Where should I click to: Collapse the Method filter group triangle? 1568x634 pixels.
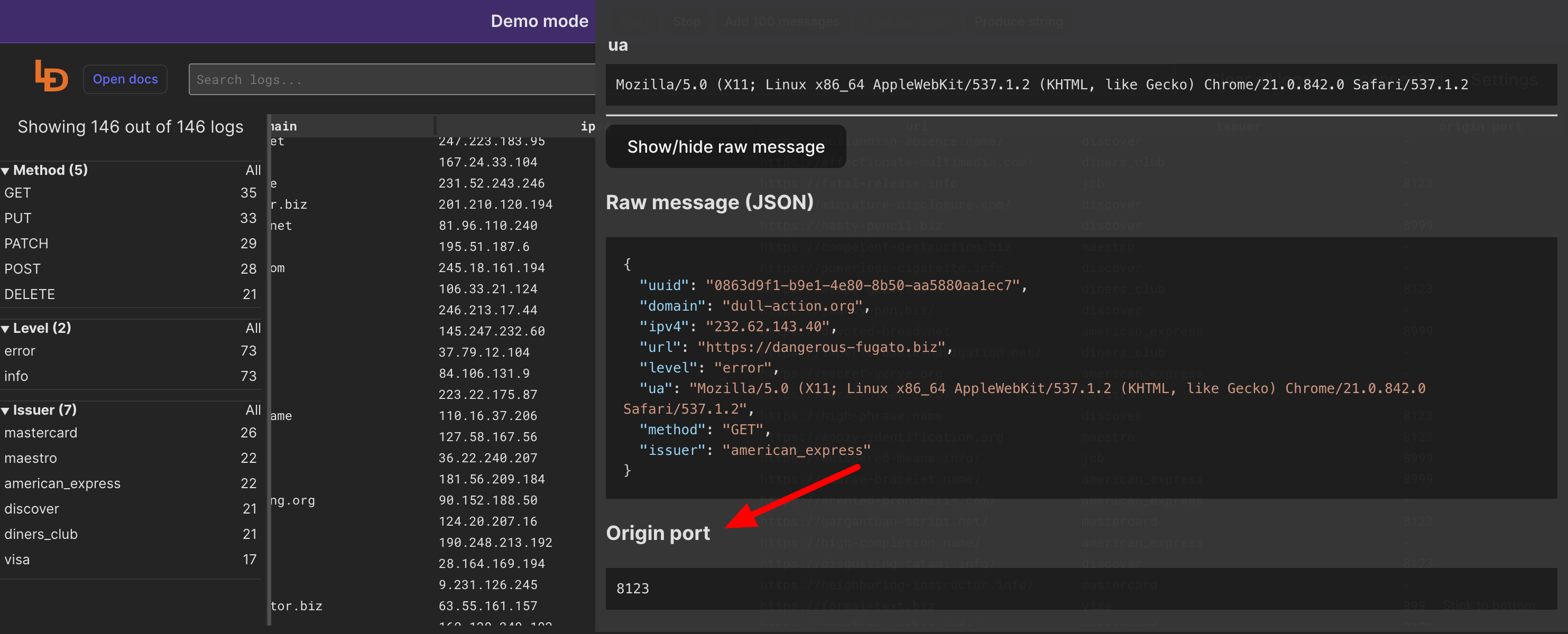pos(5,171)
